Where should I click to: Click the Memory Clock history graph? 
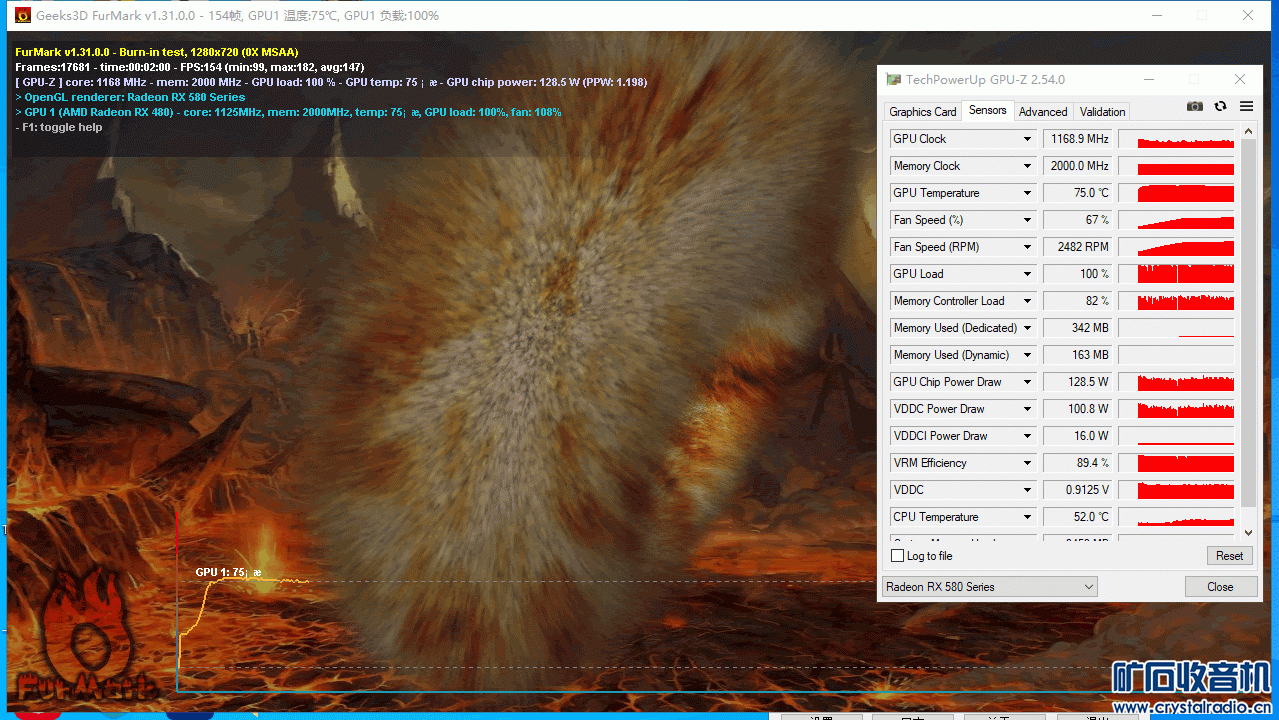tap(1176, 166)
